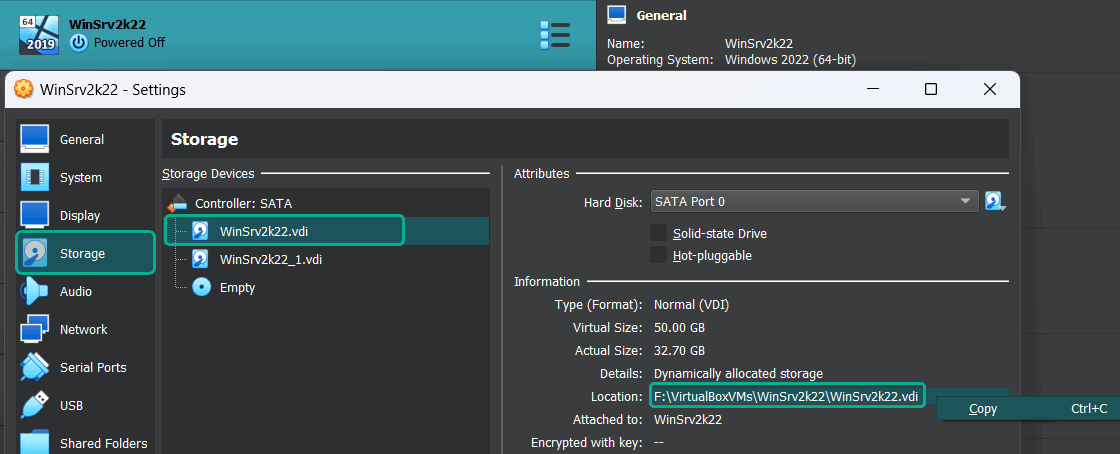Select the Storage settings category
Image resolution: width=1120 pixels, height=454 pixels.
[84, 253]
